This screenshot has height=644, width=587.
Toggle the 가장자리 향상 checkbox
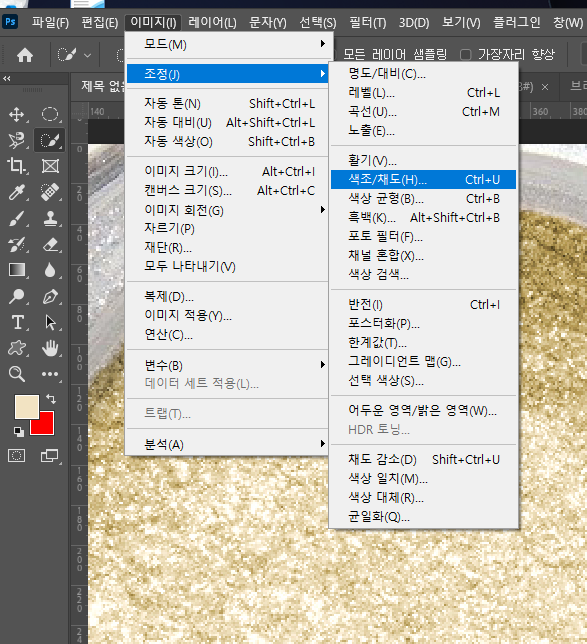pos(465,55)
